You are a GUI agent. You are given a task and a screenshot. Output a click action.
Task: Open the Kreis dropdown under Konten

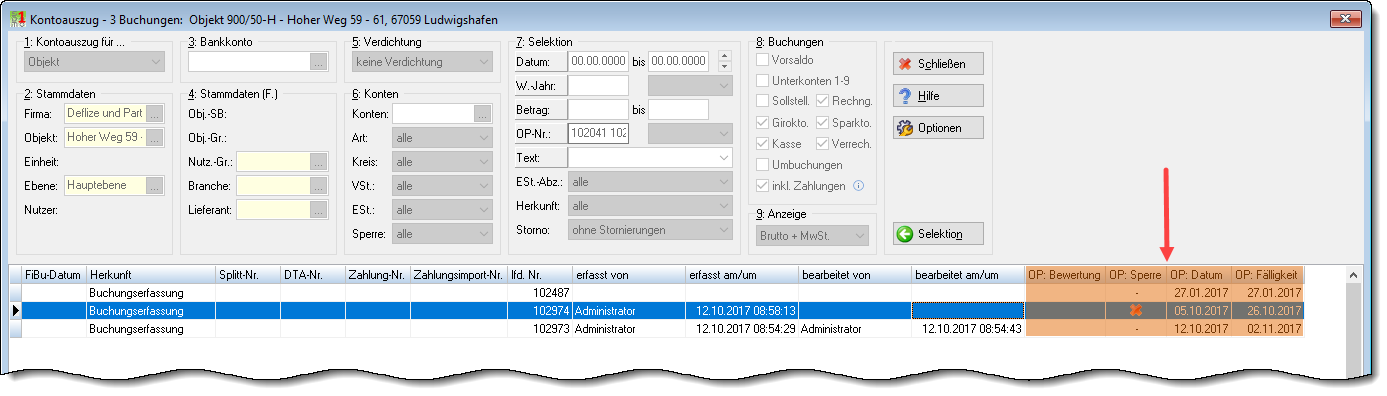click(442, 162)
